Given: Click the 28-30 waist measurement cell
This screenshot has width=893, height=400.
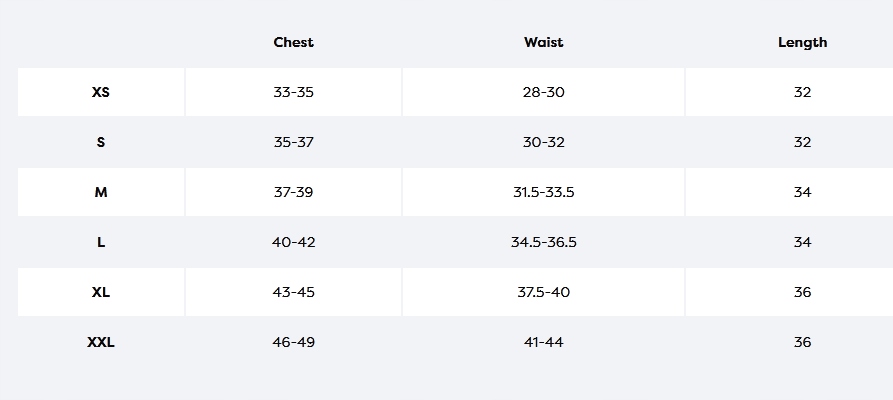Looking at the screenshot, I should pyautogui.click(x=543, y=92).
